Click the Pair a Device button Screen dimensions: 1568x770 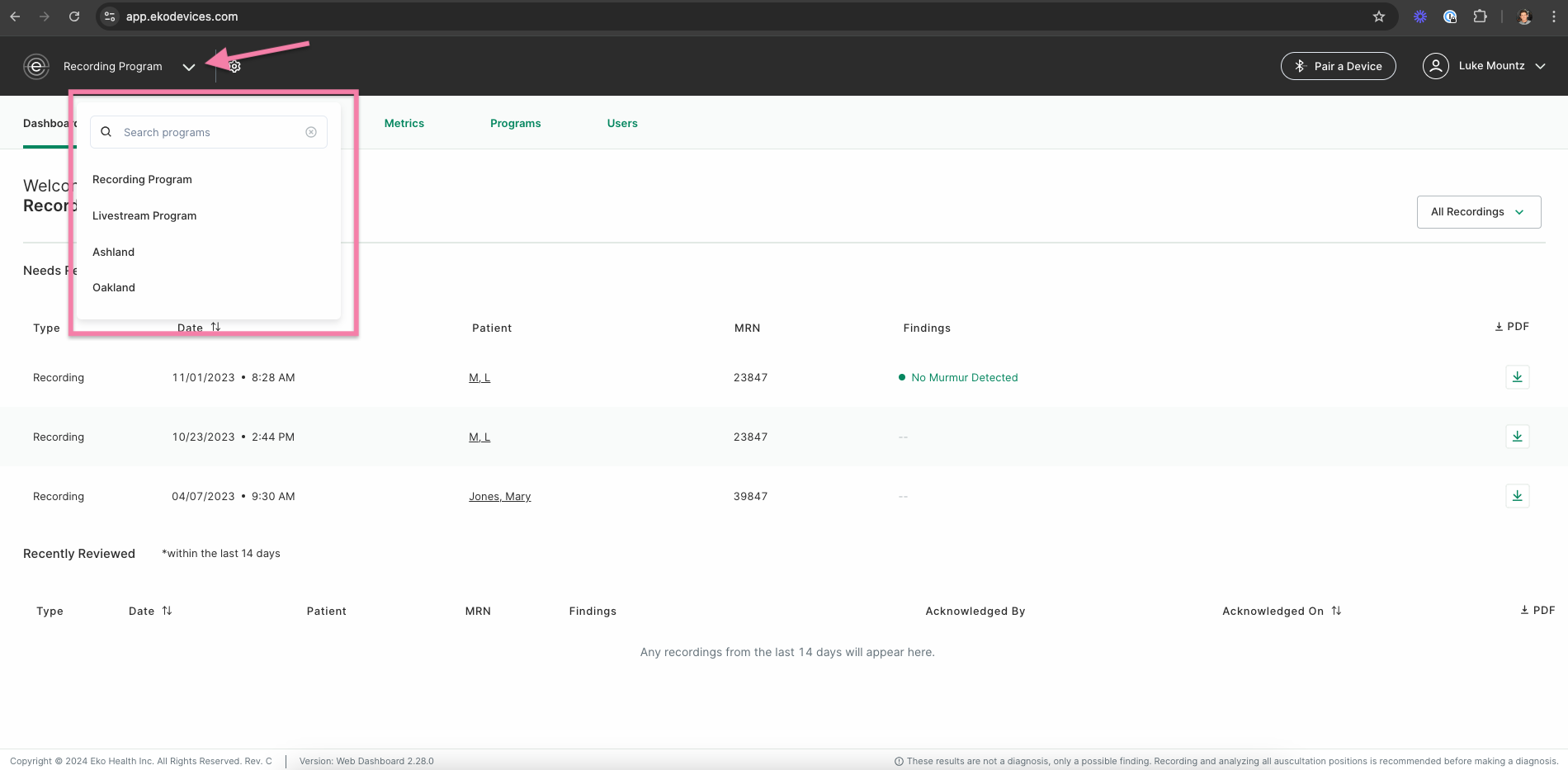pyautogui.click(x=1338, y=66)
